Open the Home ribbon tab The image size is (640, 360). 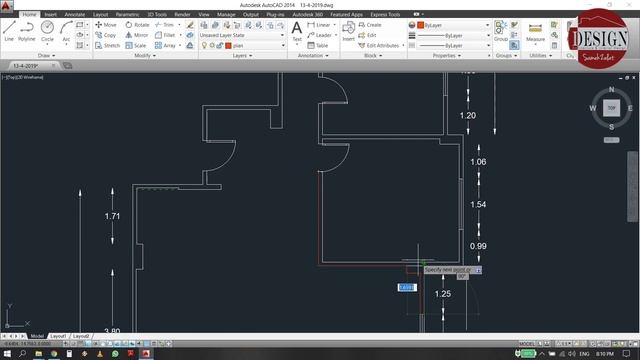(29, 14)
